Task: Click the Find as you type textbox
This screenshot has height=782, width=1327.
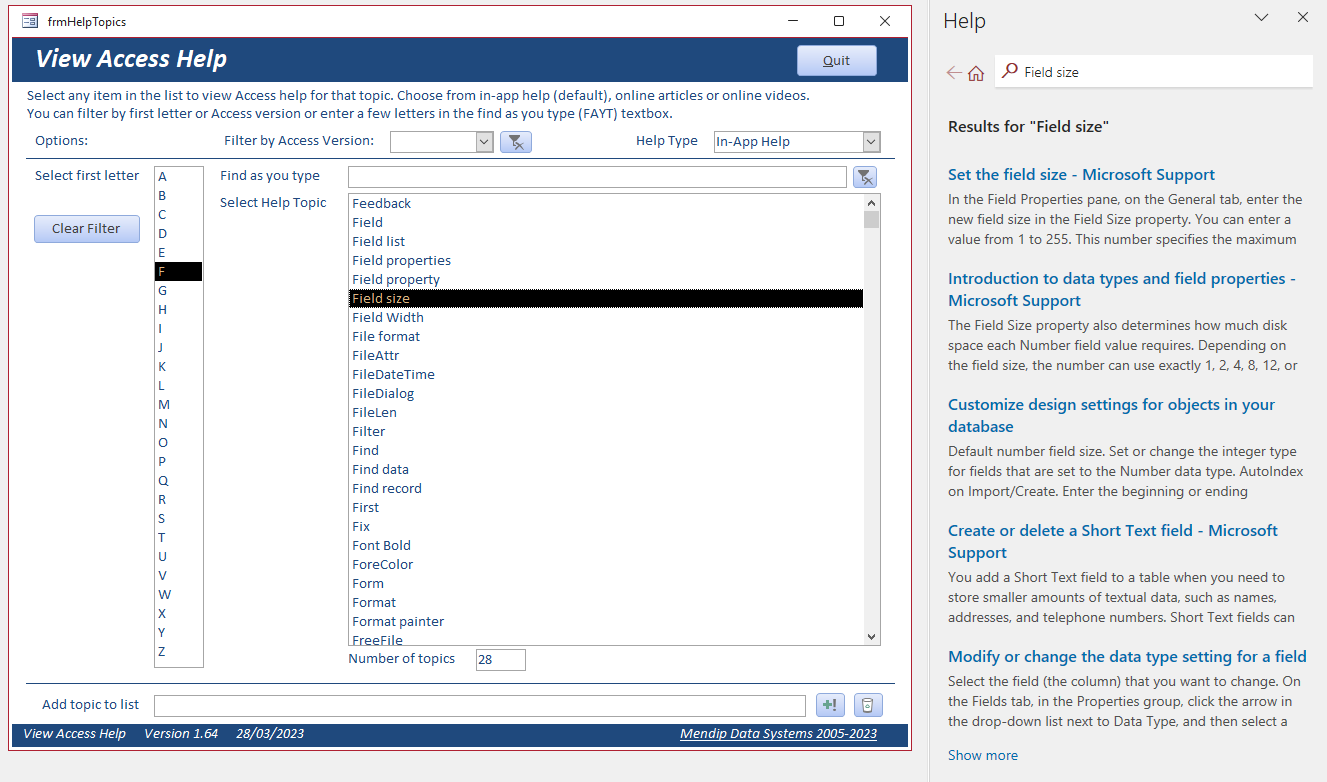Action: coord(598,177)
